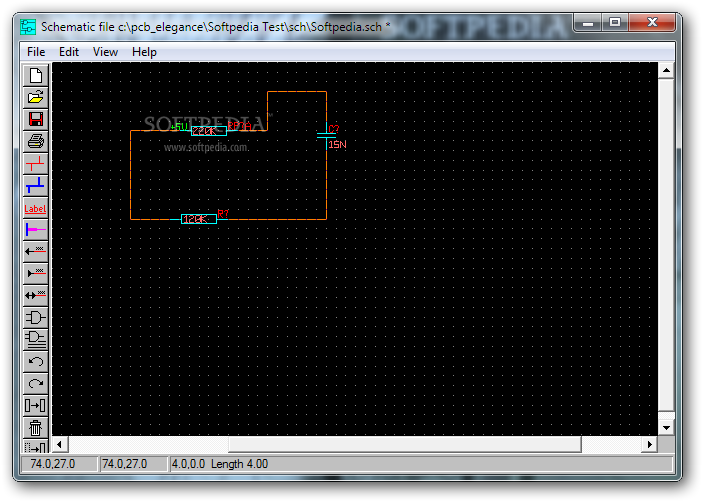Pick the left-pointing arrow pin tool
Viewport: 703px width, 502px height.
click(35, 251)
